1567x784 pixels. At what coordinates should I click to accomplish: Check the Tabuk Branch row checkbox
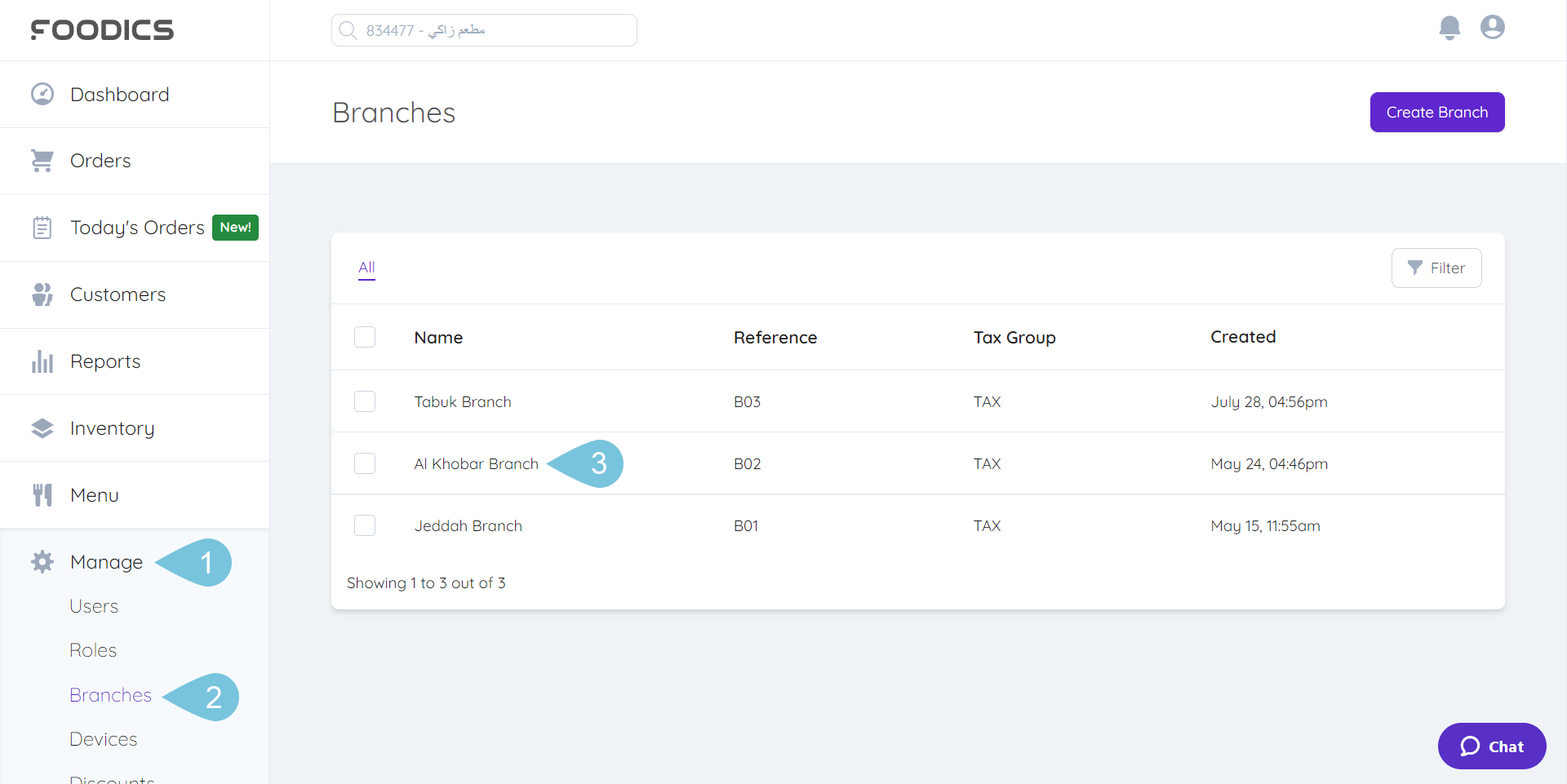365,401
